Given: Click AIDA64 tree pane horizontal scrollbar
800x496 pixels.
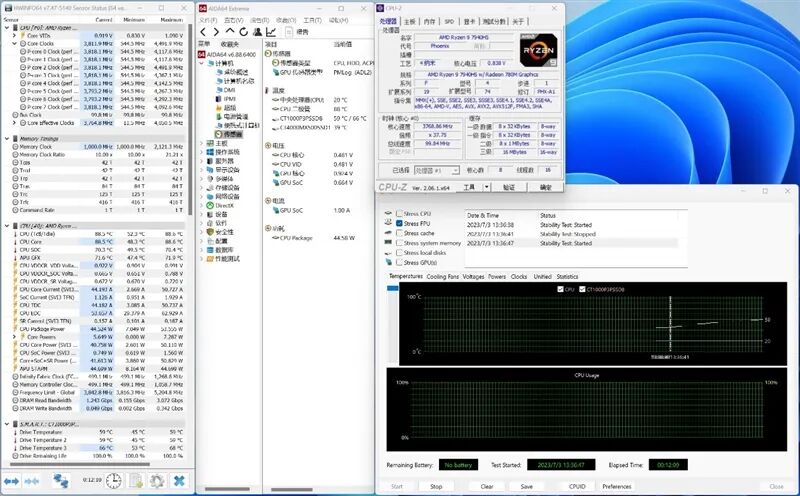Looking at the screenshot, I should point(227,489).
